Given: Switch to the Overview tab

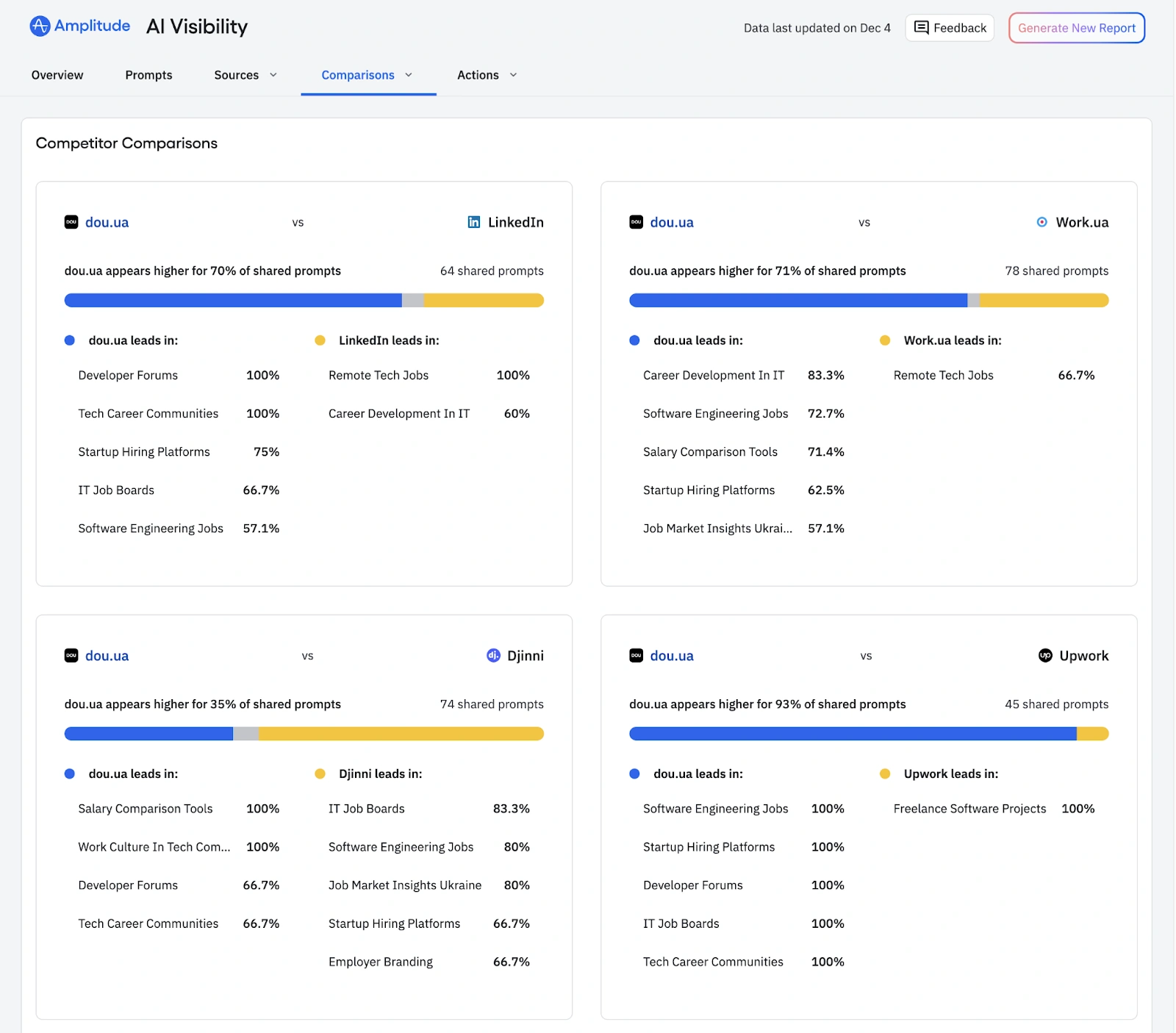Looking at the screenshot, I should pyautogui.click(x=57, y=75).
